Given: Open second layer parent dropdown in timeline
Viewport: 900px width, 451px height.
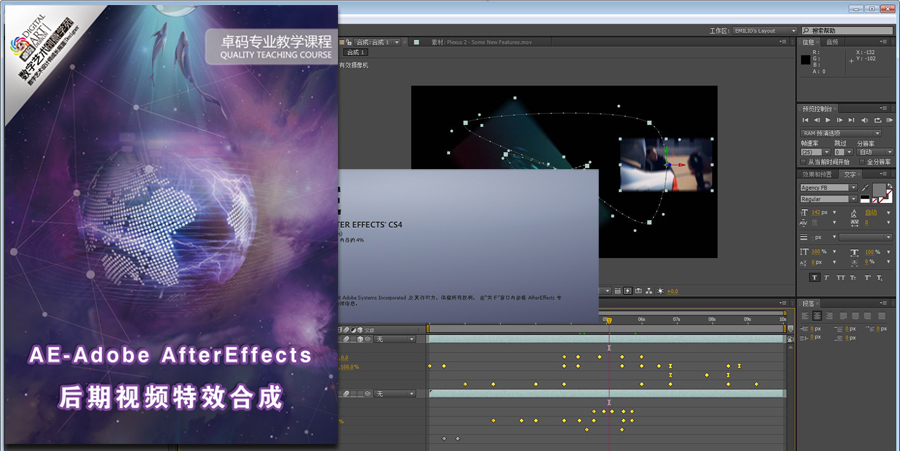Looking at the screenshot, I should tap(394, 394).
